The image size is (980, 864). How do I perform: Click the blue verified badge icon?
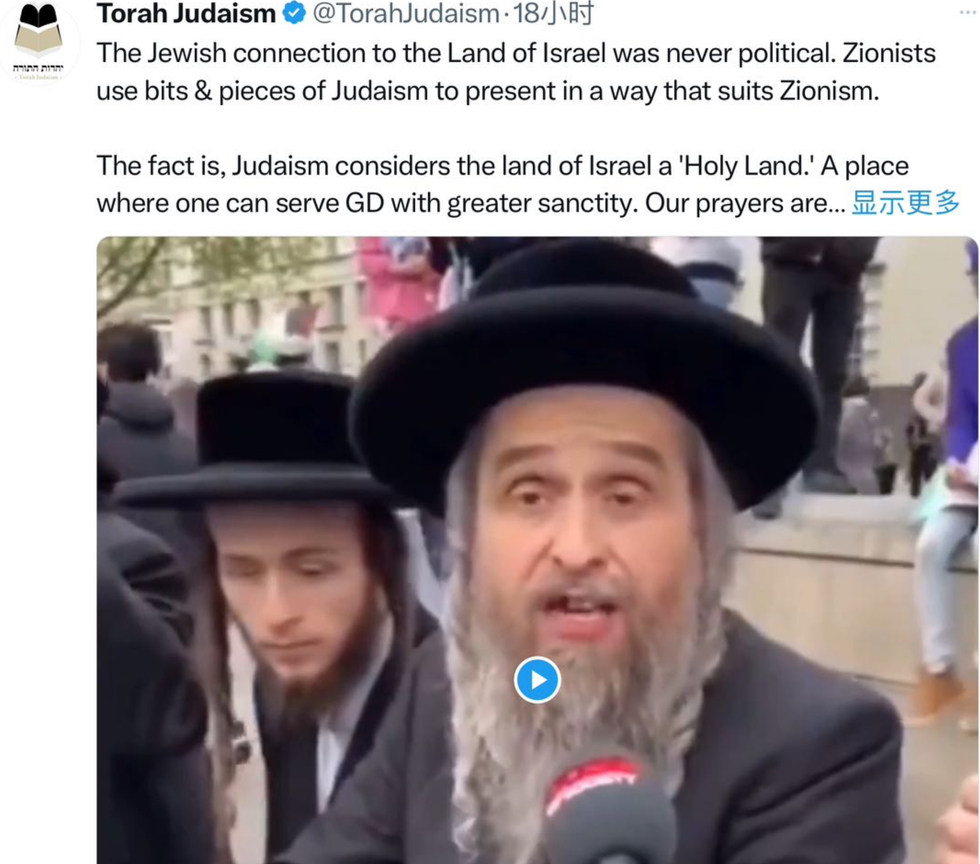click(x=294, y=13)
